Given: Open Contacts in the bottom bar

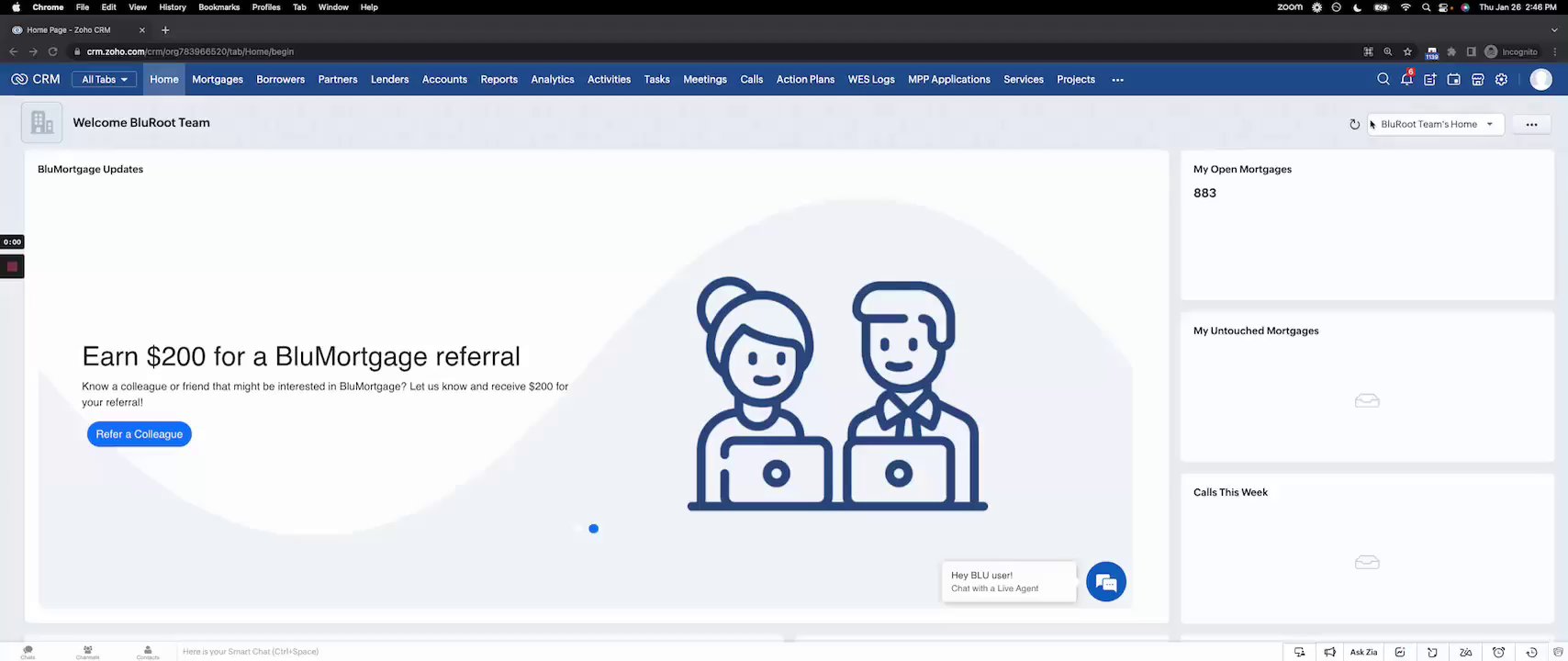Looking at the screenshot, I should [x=148, y=652].
